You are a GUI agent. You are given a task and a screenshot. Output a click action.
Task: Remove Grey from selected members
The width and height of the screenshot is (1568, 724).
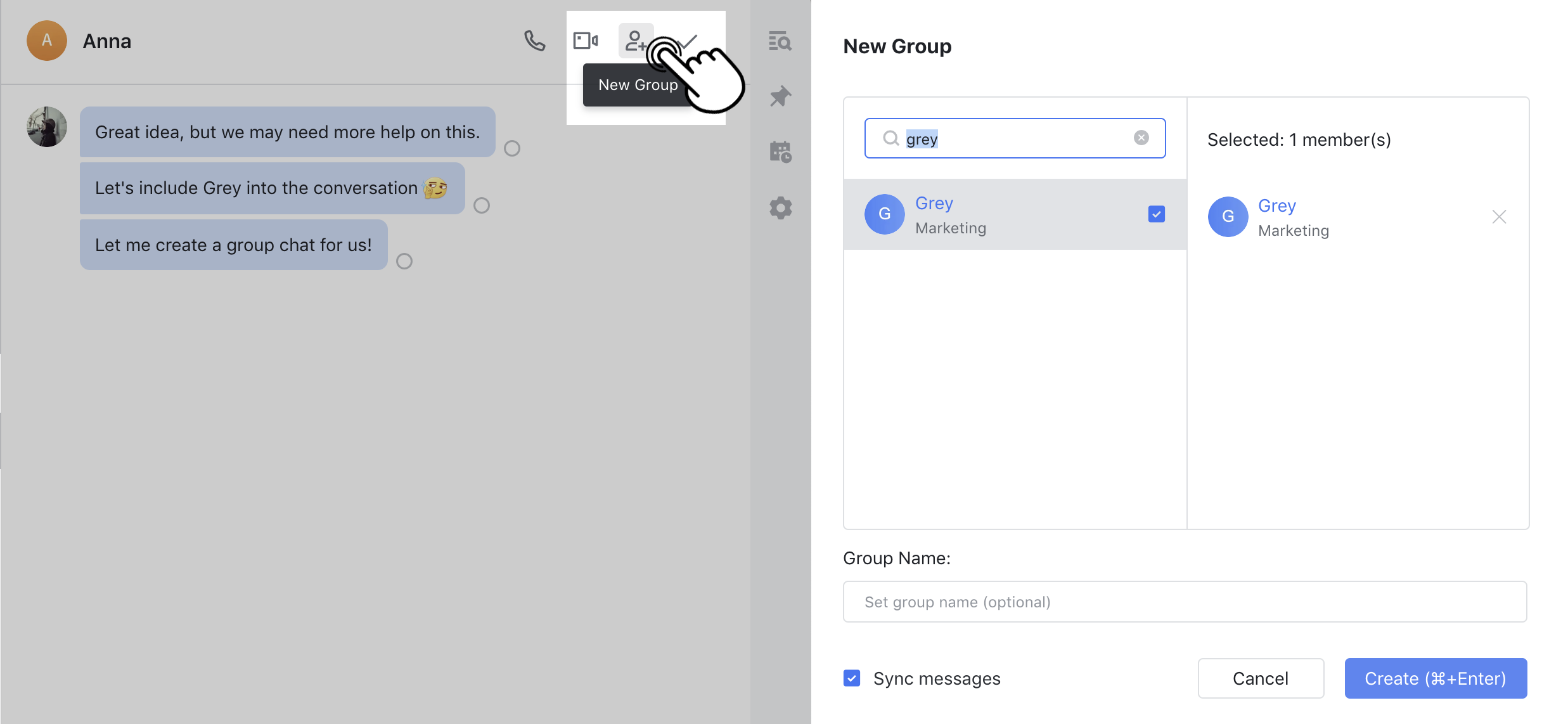coord(1499,216)
